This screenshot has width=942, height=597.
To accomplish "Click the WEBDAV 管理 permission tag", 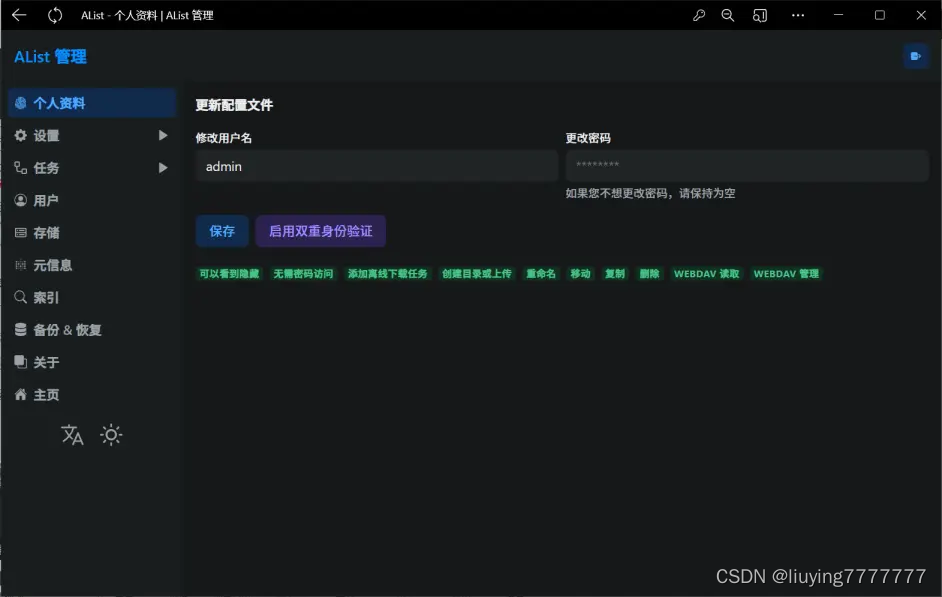I will (786, 274).
